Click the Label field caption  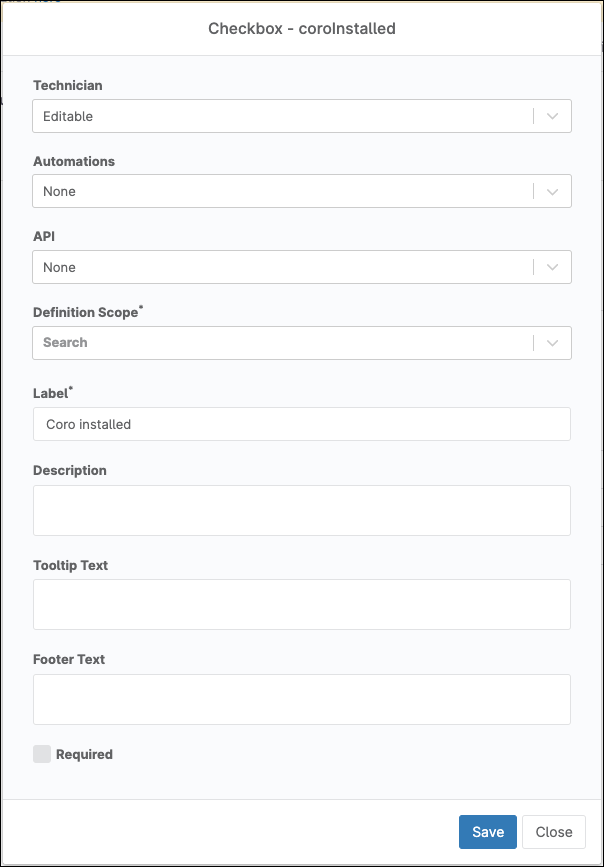(52, 395)
